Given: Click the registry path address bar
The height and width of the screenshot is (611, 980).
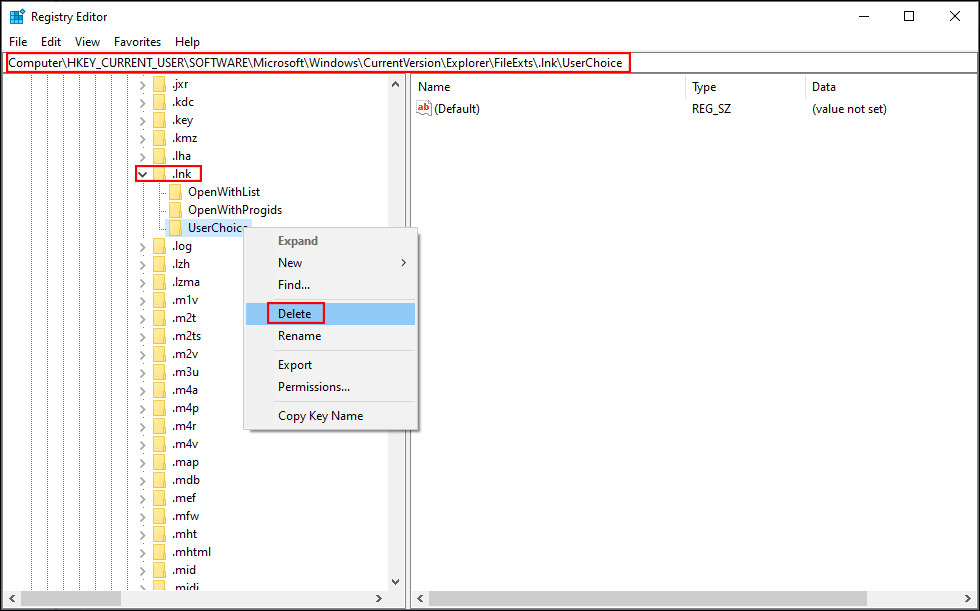Looking at the screenshot, I should 489,62.
